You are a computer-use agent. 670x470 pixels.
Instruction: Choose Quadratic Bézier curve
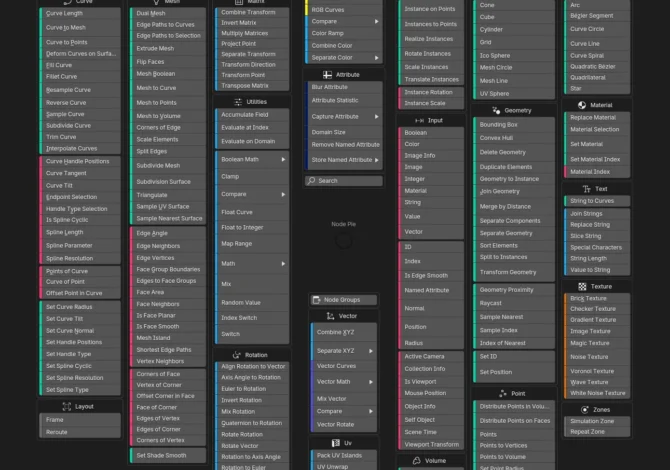pyautogui.click(x=597, y=67)
